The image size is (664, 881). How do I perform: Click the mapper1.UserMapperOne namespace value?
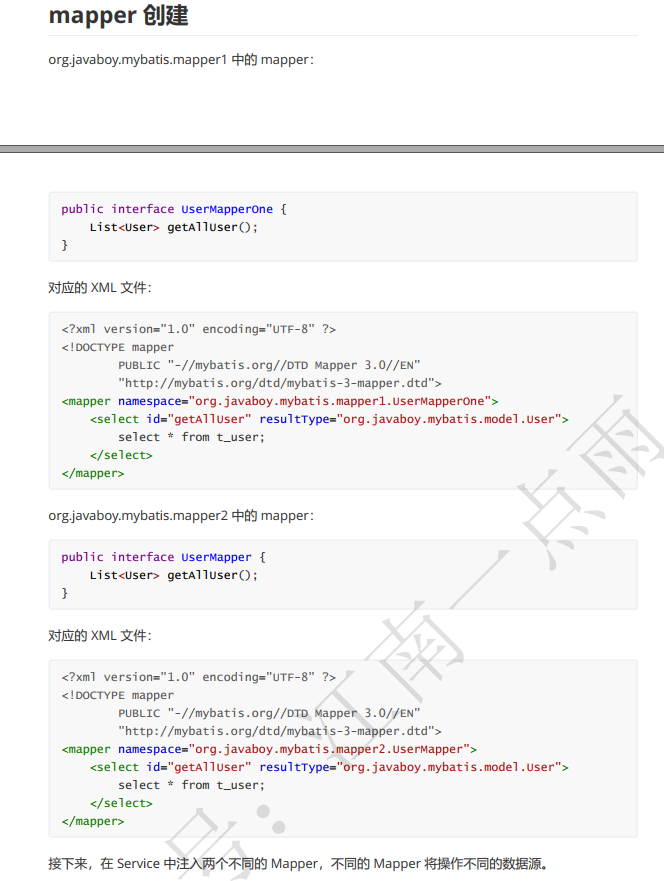tap(340, 401)
